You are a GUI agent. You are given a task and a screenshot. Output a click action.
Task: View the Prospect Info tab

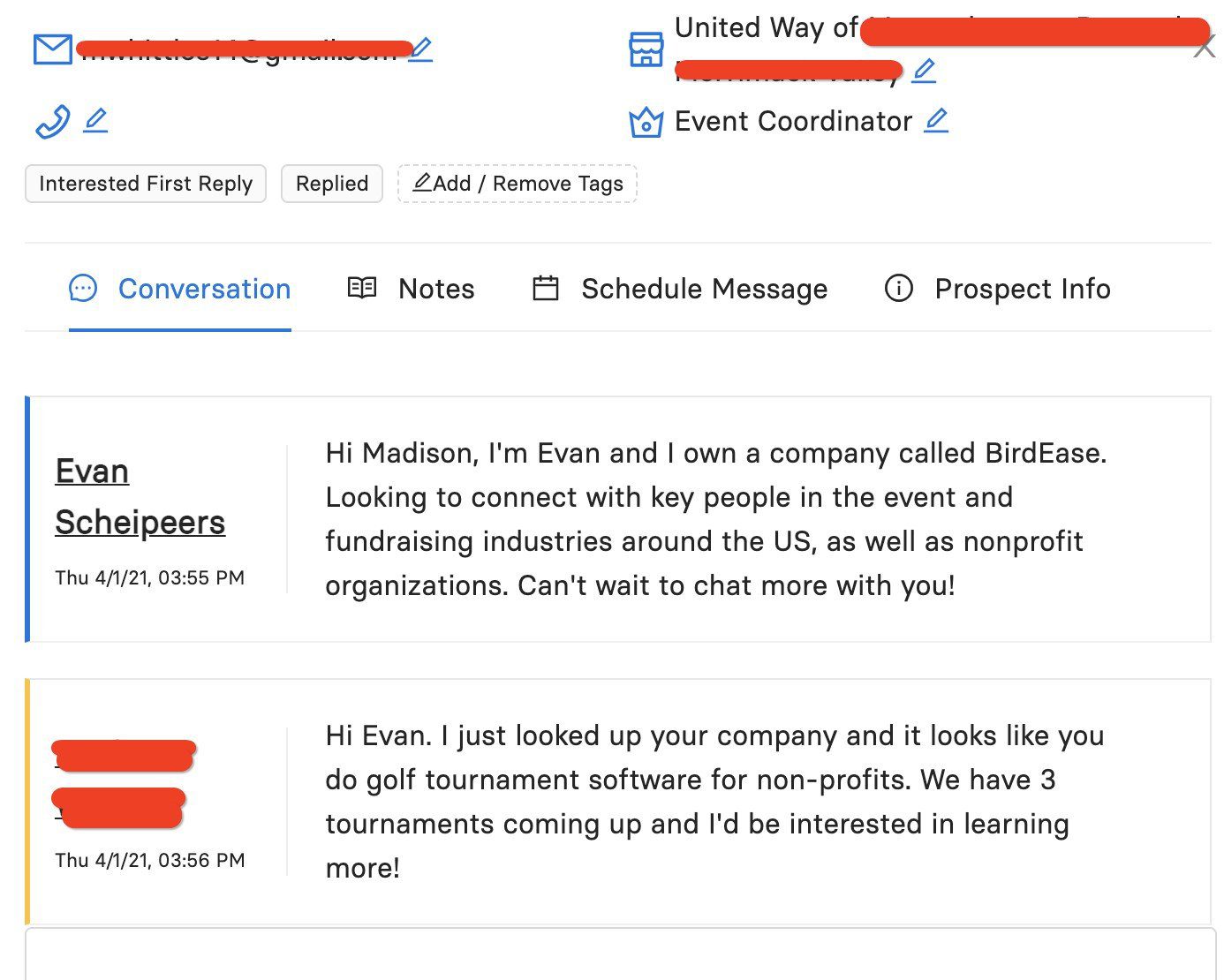(x=997, y=289)
